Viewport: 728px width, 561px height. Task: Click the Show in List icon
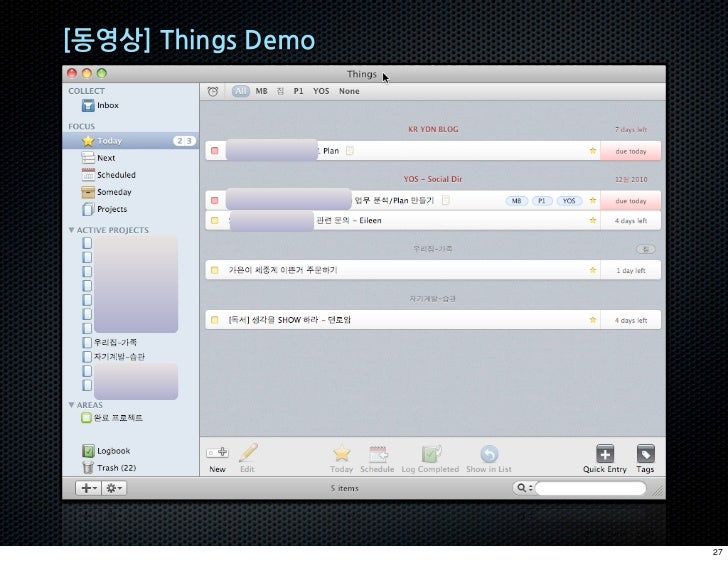489,454
